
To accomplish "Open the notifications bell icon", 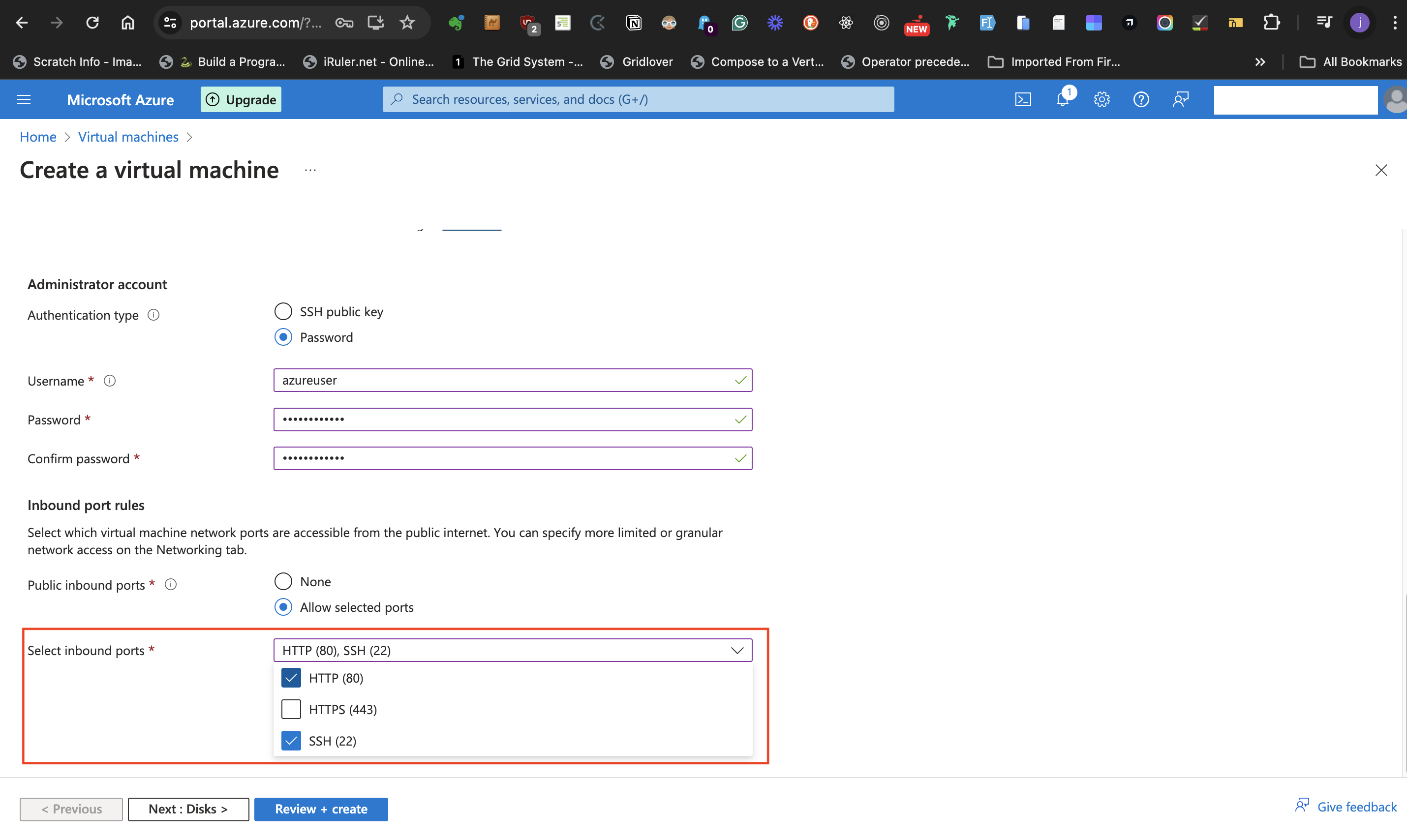I will (x=1062, y=100).
